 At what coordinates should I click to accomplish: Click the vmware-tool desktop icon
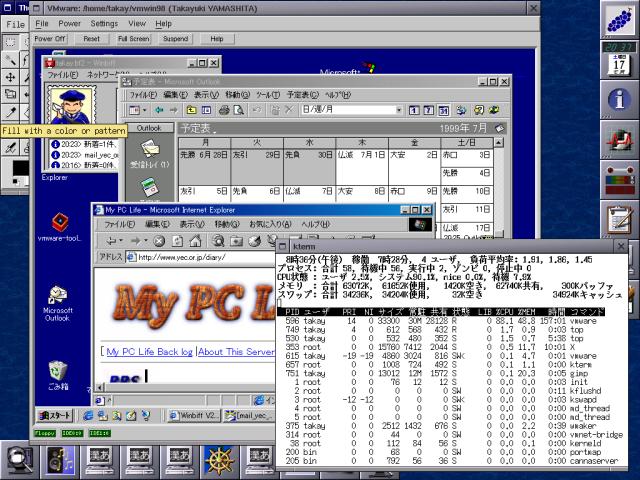pyautogui.click(x=60, y=228)
